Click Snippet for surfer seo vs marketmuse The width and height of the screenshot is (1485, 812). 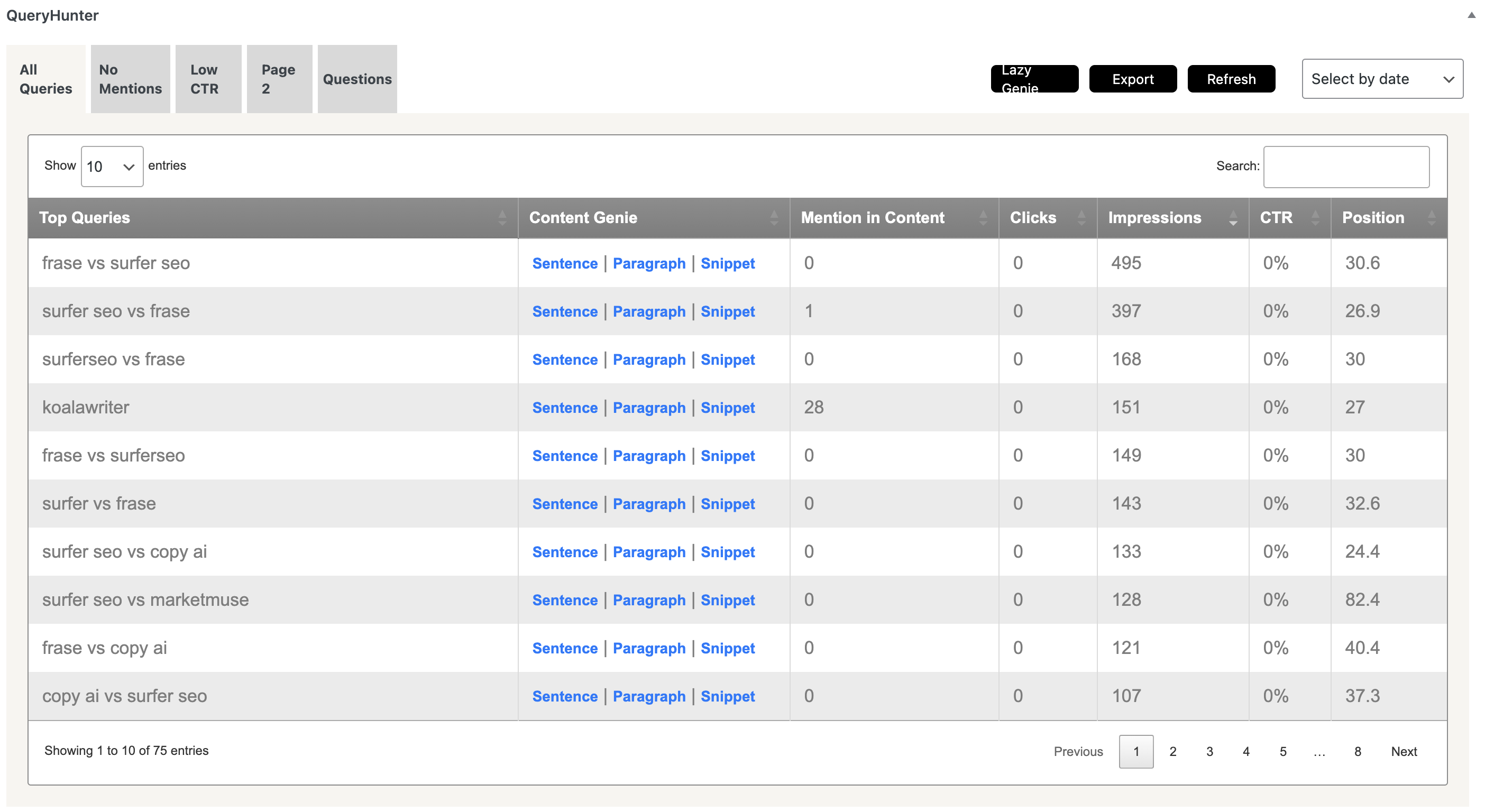point(728,601)
